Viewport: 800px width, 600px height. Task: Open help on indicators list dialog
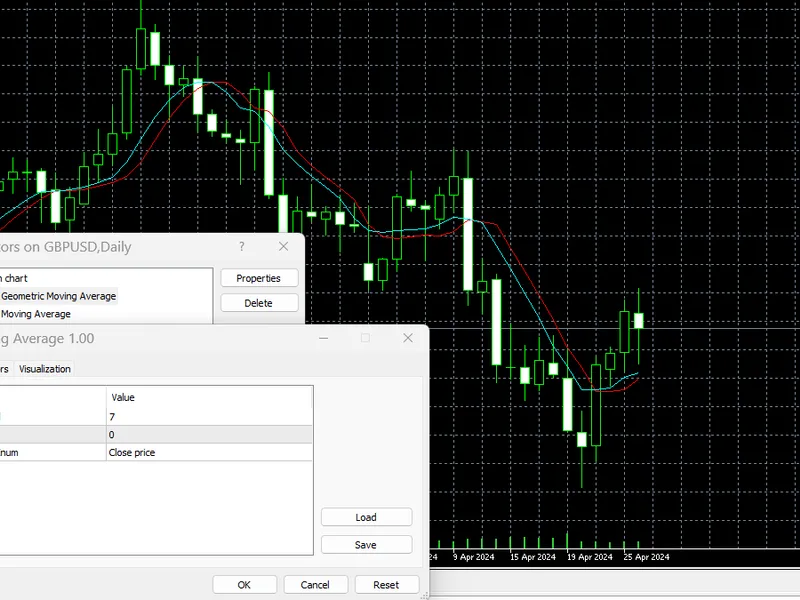(242, 246)
